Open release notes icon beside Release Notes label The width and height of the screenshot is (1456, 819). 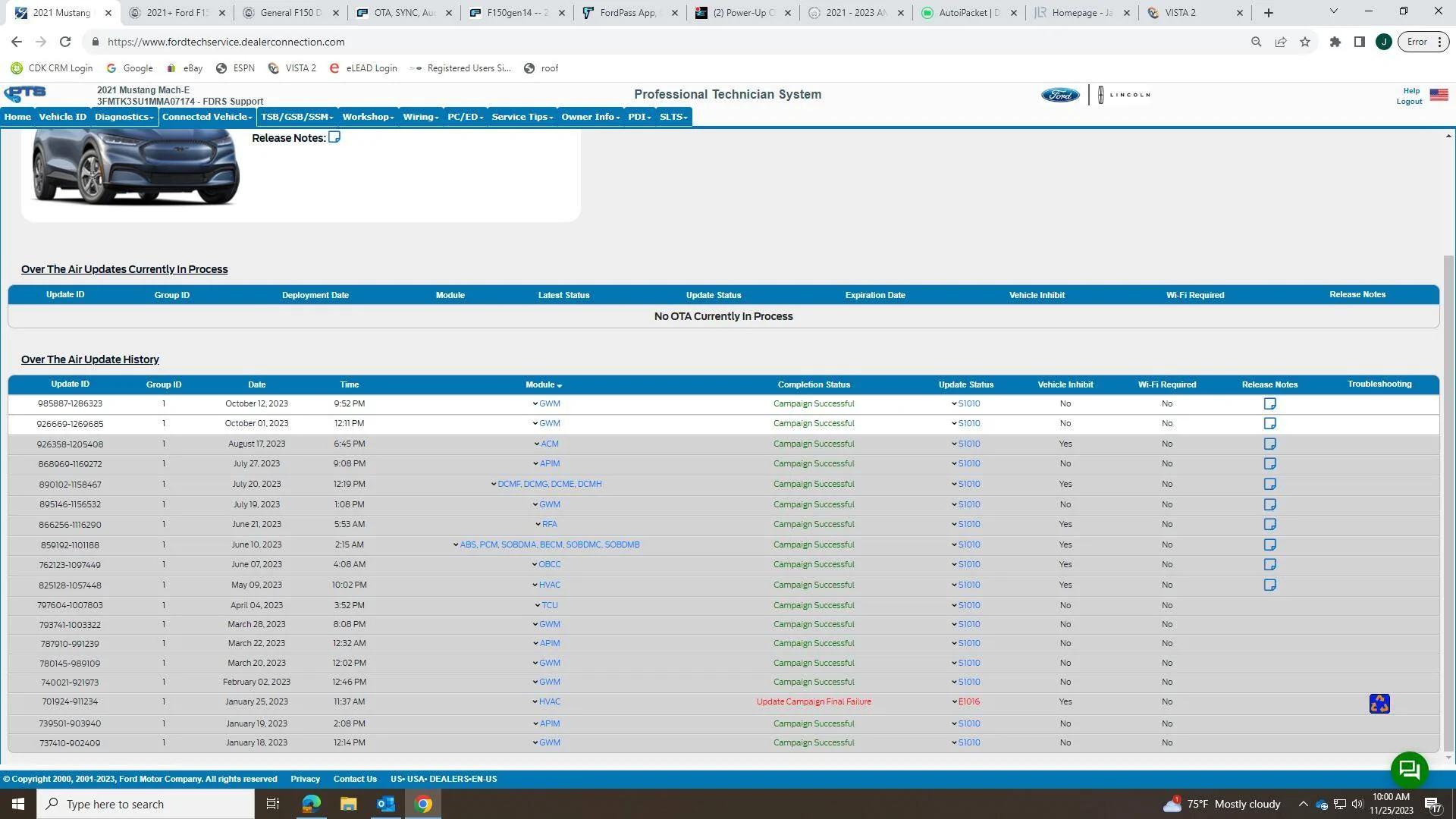click(x=334, y=137)
